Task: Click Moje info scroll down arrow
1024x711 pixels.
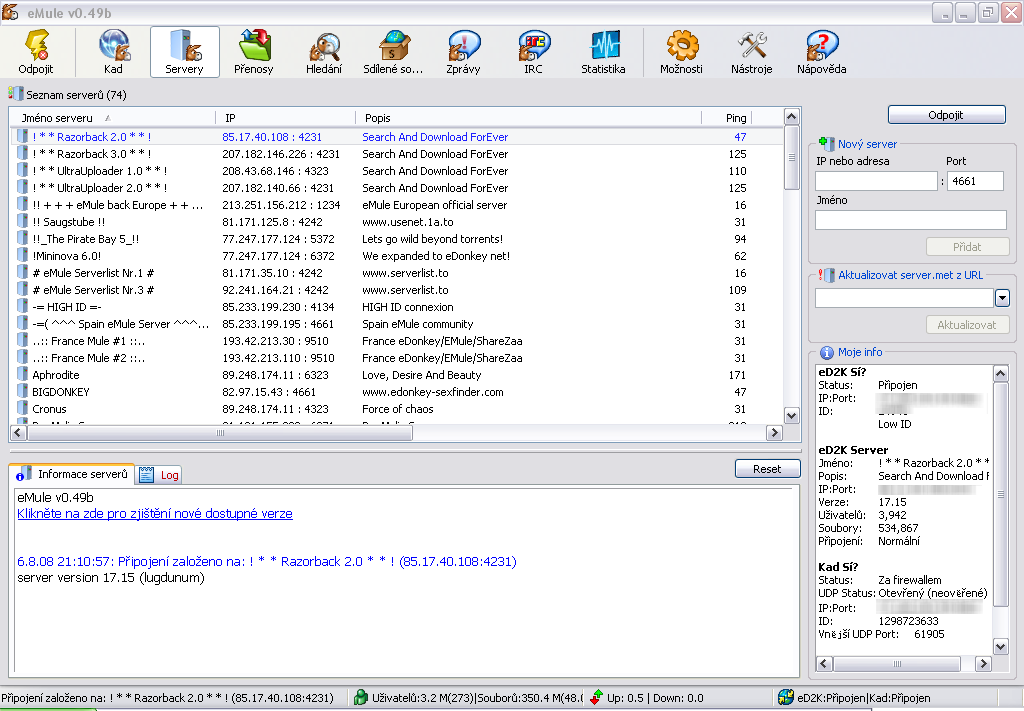Action: click(x=1000, y=646)
